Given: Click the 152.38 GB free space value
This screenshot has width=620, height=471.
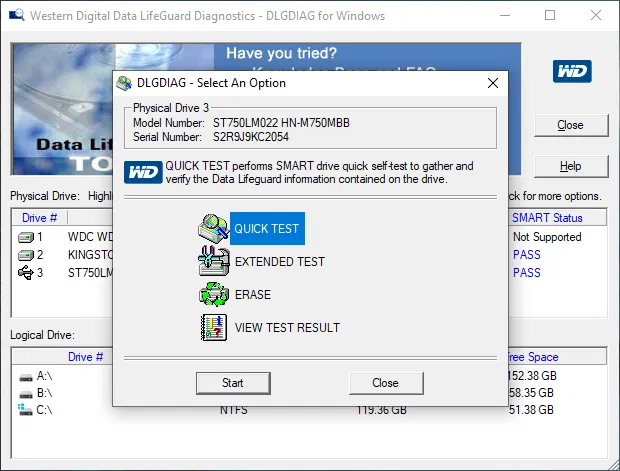Looking at the screenshot, I should (533, 375).
